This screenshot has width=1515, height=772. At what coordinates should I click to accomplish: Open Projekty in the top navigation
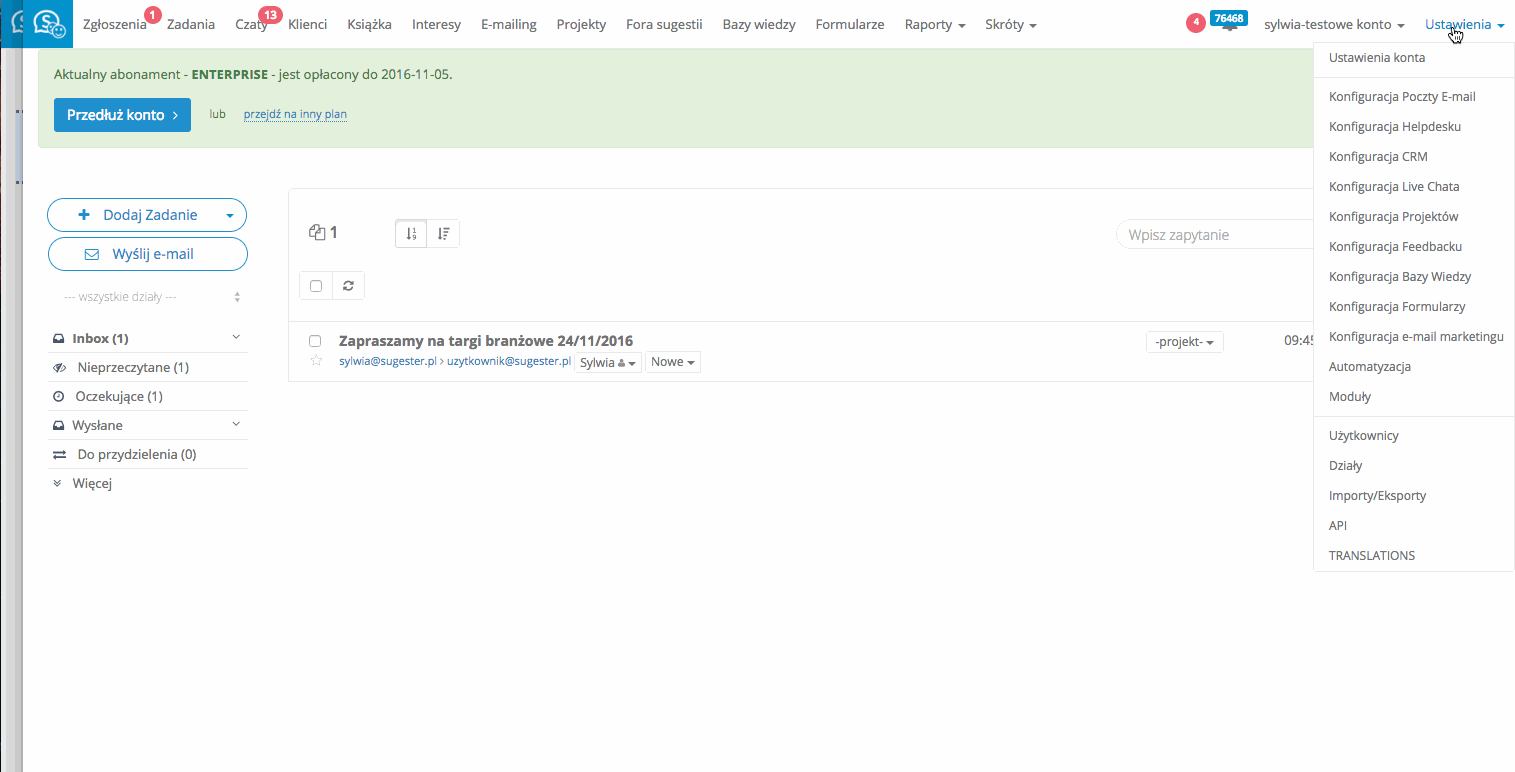click(x=581, y=24)
